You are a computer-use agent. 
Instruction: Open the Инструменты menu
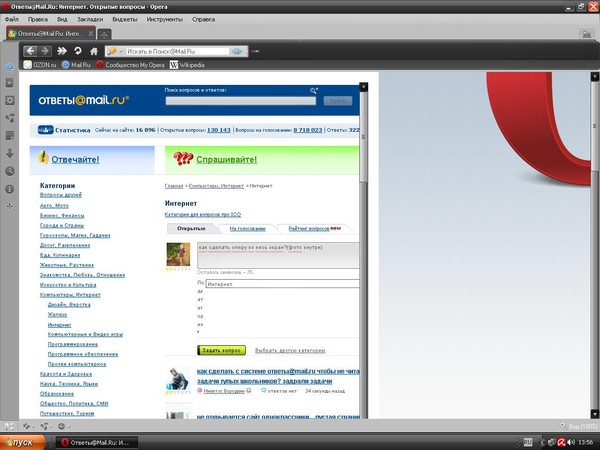tap(165, 19)
